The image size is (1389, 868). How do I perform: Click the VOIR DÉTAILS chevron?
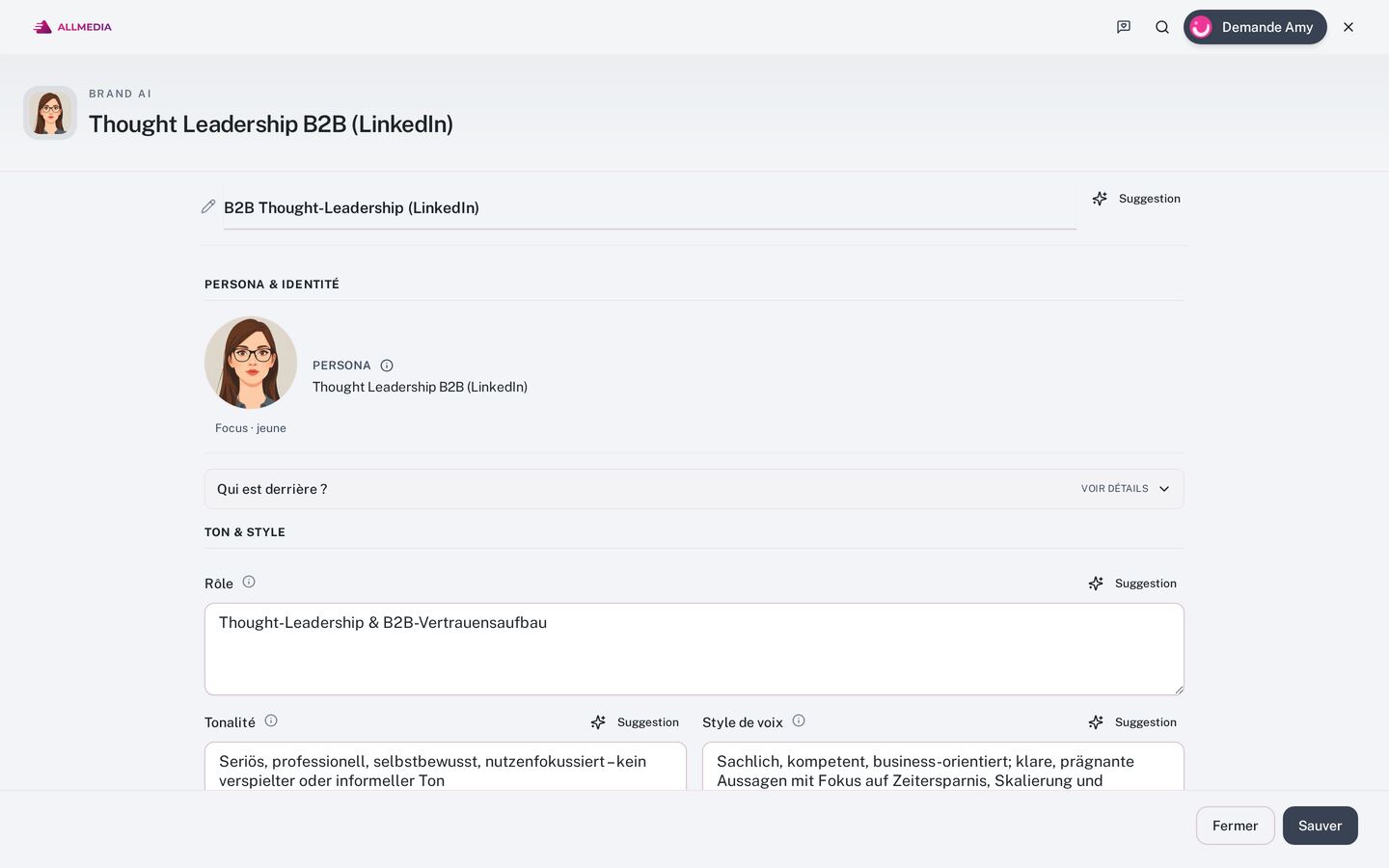(1164, 489)
